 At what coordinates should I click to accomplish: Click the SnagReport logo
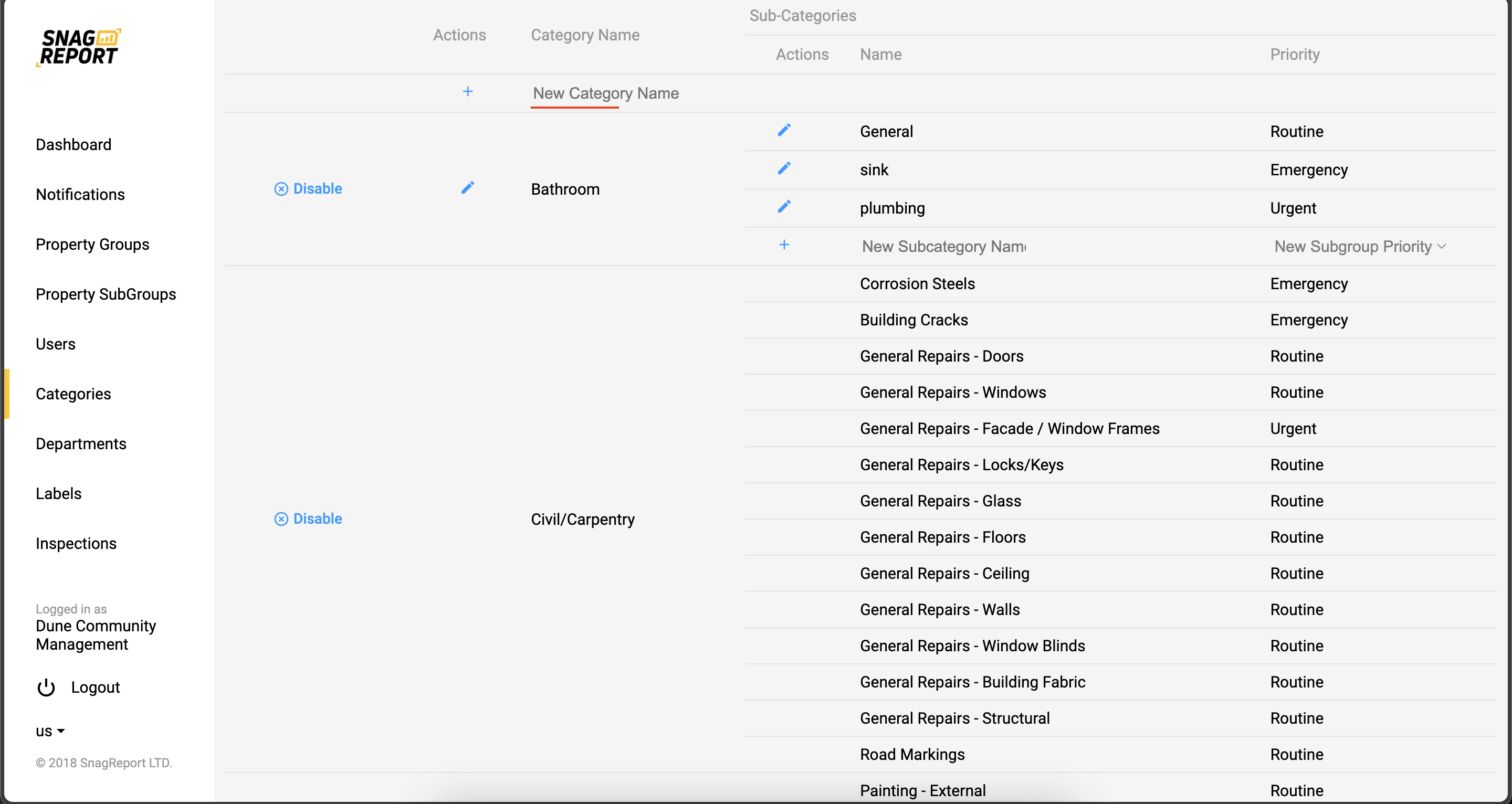tap(79, 48)
